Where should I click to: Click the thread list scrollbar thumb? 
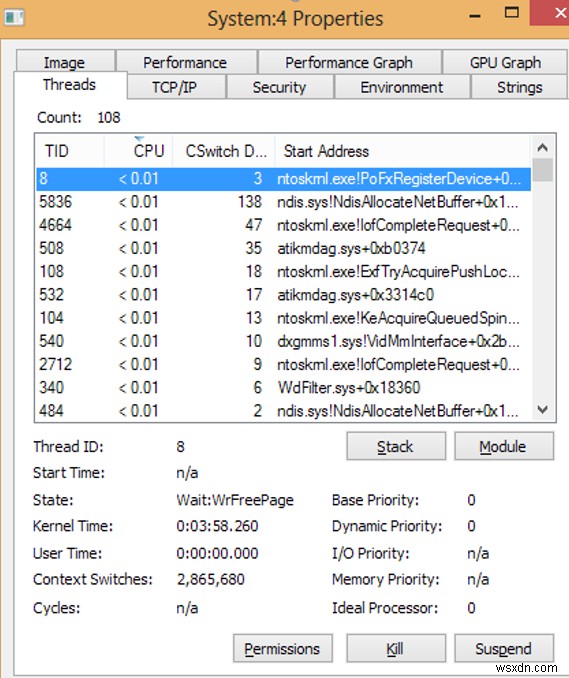[543, 170]
